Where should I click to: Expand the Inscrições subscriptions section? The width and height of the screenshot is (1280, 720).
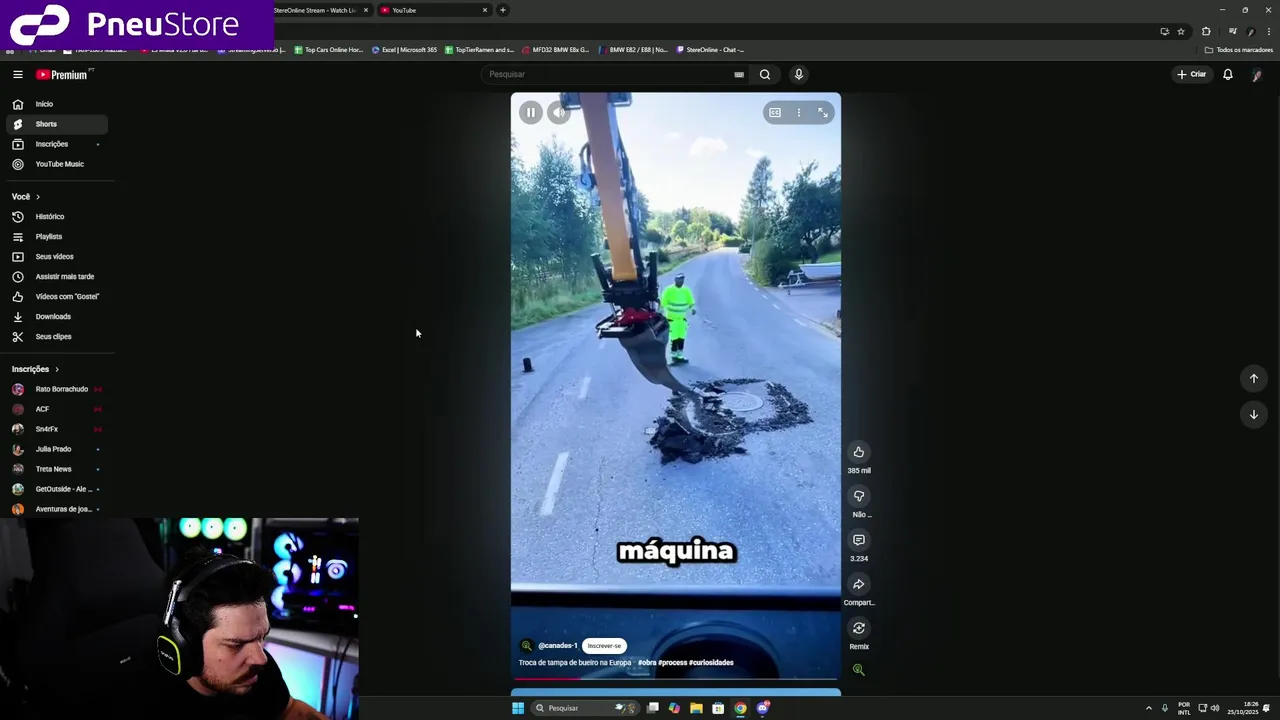(x=35, y=369)
